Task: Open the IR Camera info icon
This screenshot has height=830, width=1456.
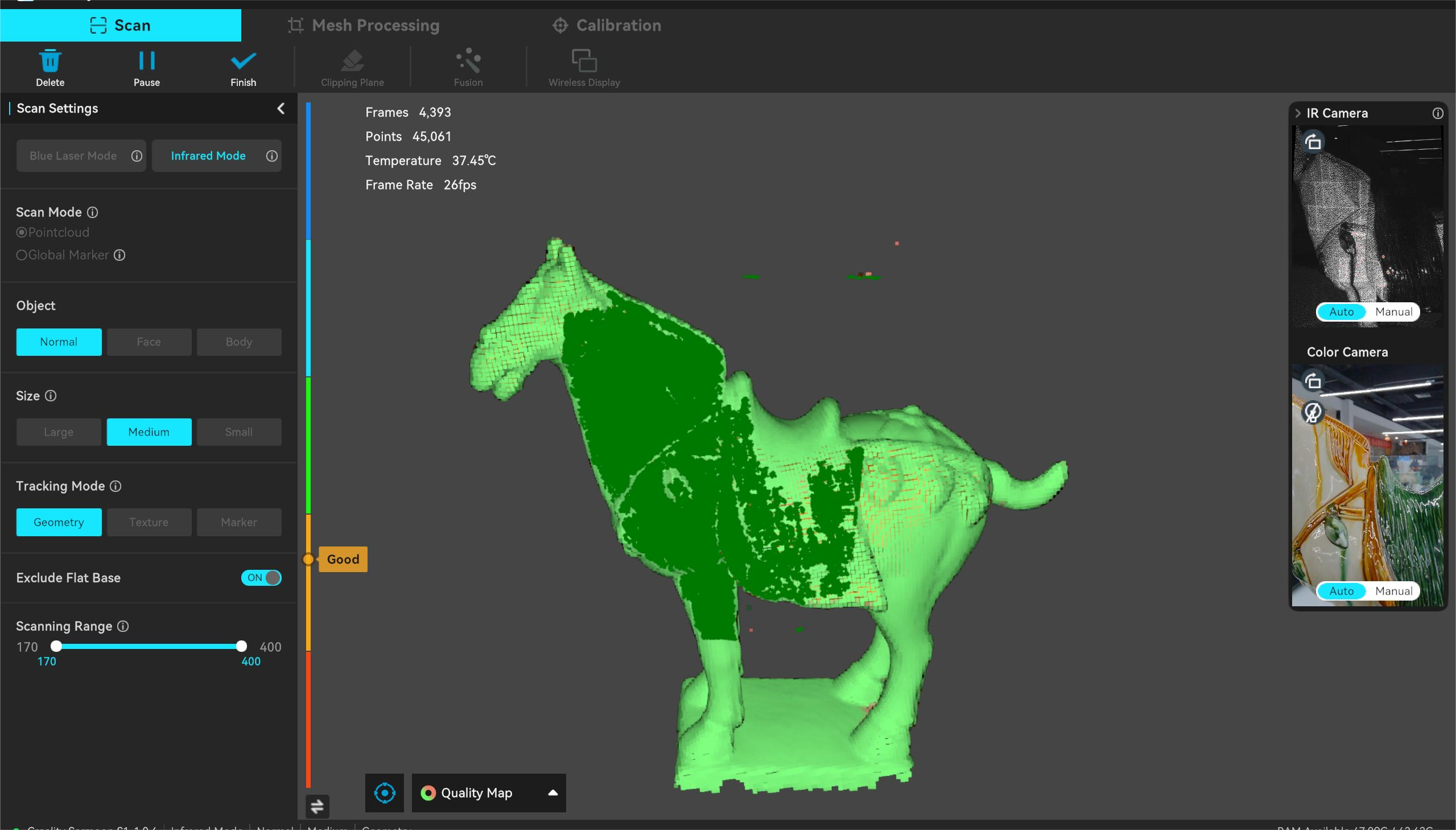Action: (1438, 113)
